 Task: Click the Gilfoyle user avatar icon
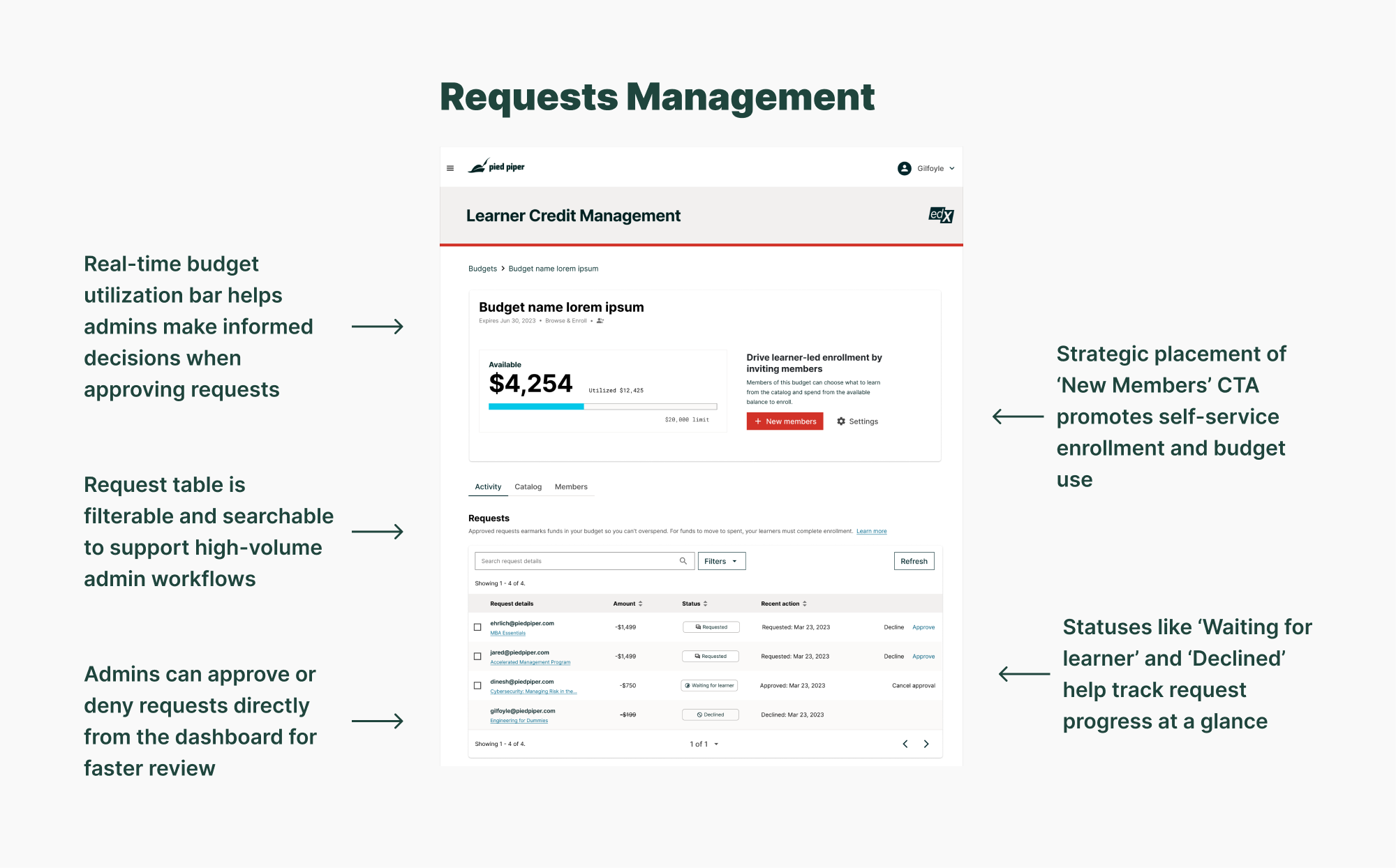pos(904,168)
